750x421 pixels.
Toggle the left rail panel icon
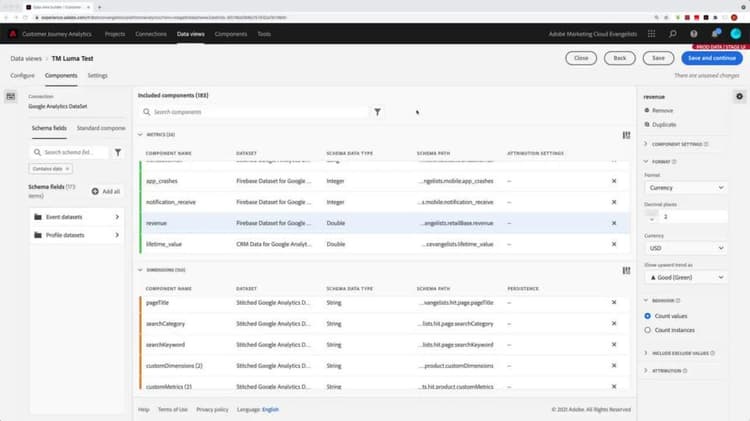click(11, 97)
